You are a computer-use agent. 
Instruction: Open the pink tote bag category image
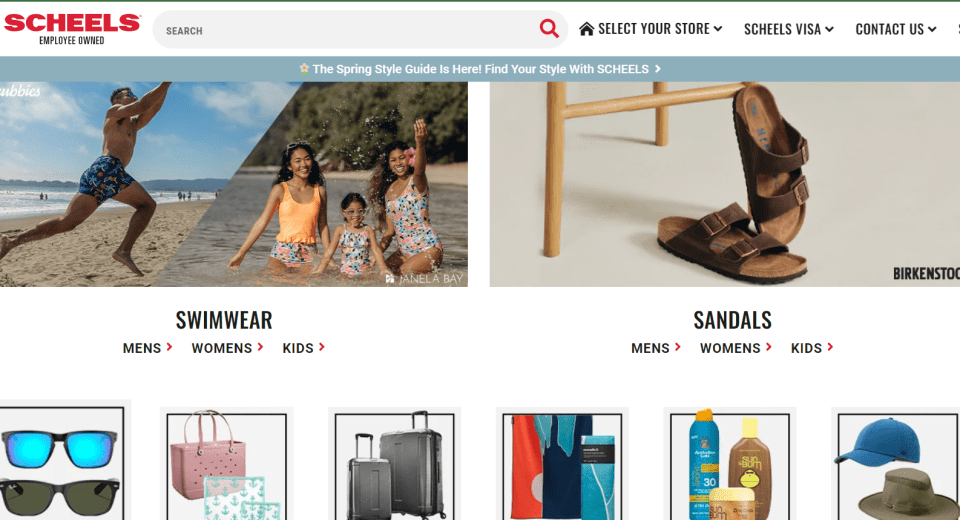click(x=227, y=465)
